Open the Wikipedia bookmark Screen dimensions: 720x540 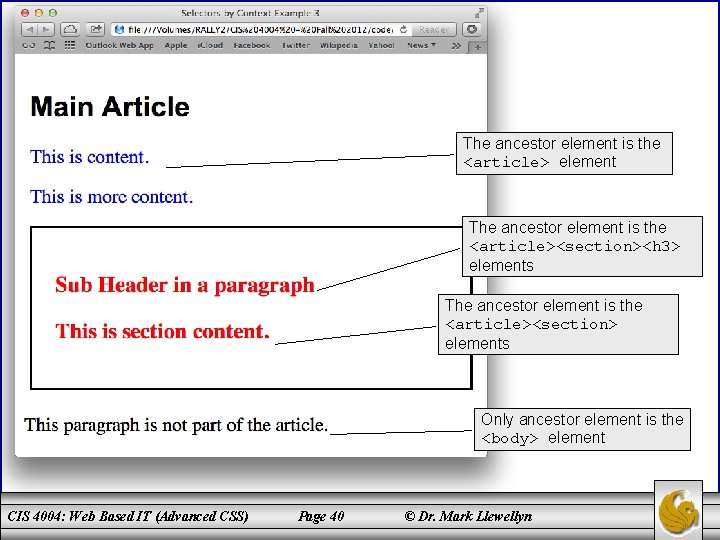[x=339, y=45]
